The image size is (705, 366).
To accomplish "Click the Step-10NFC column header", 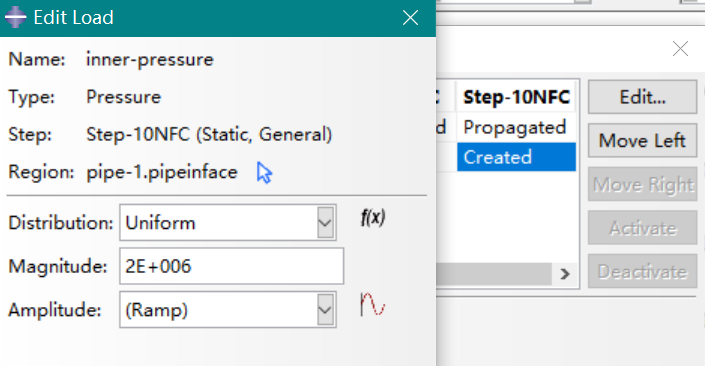I will (x=516, y=97).
